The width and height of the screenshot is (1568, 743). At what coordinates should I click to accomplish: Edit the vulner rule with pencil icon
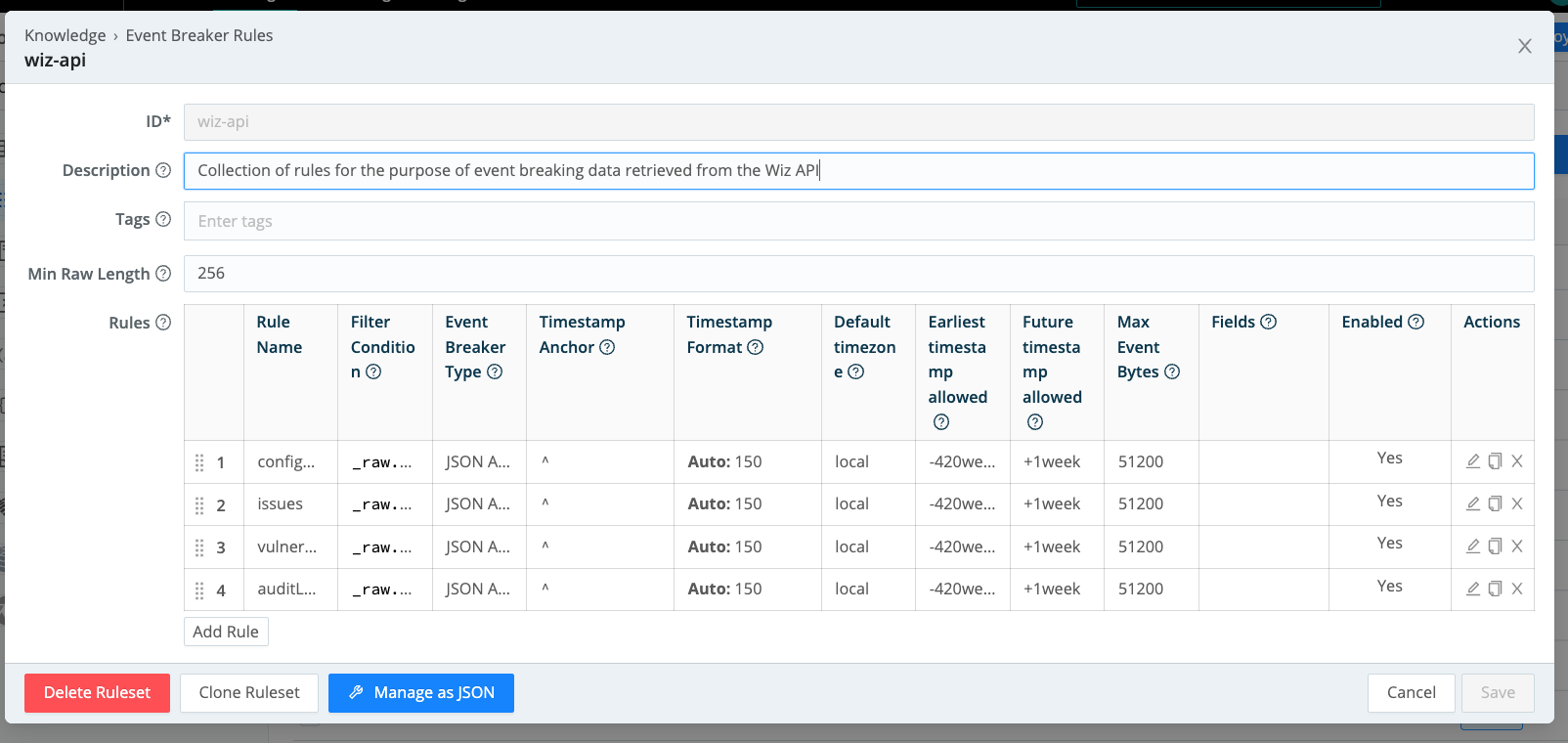1472,546
